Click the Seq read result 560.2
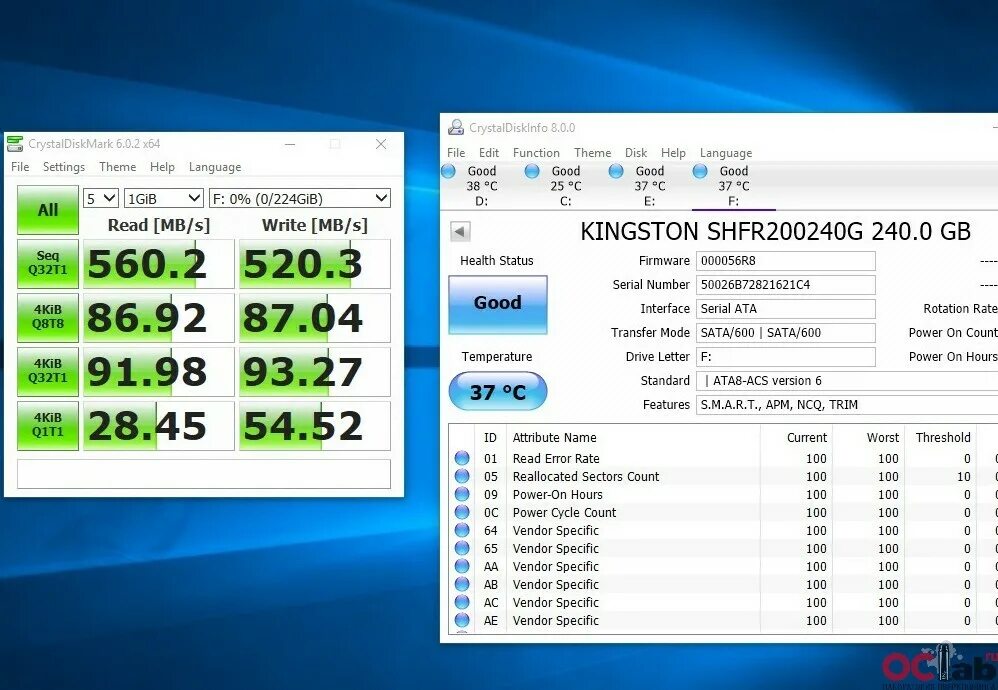Screen dimensions: 998x690 point(158,264)
